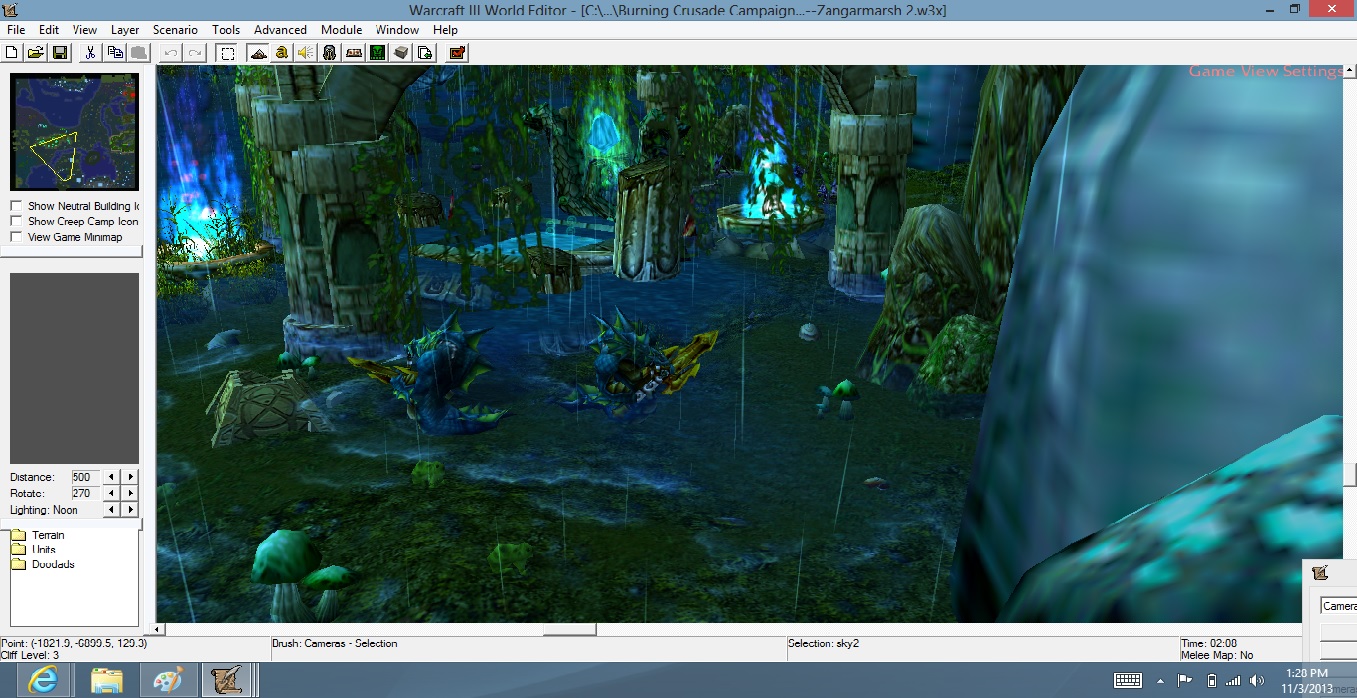1357x698 pixels.
Task: Click the Undo arrow in the toolbar
Action: click(x=171, y=52)
